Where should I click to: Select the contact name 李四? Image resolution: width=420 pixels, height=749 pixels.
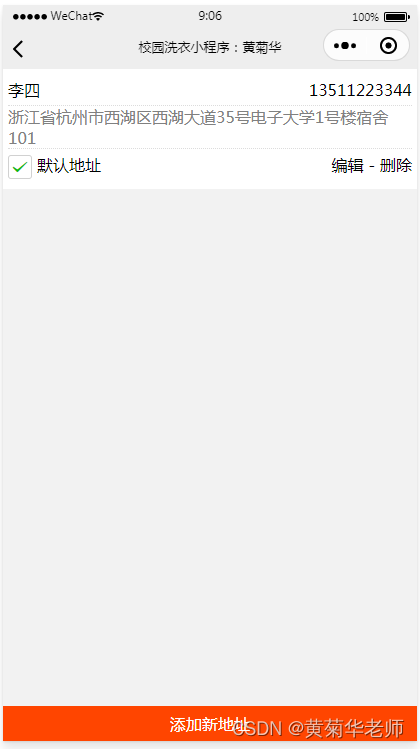(24, 90)
